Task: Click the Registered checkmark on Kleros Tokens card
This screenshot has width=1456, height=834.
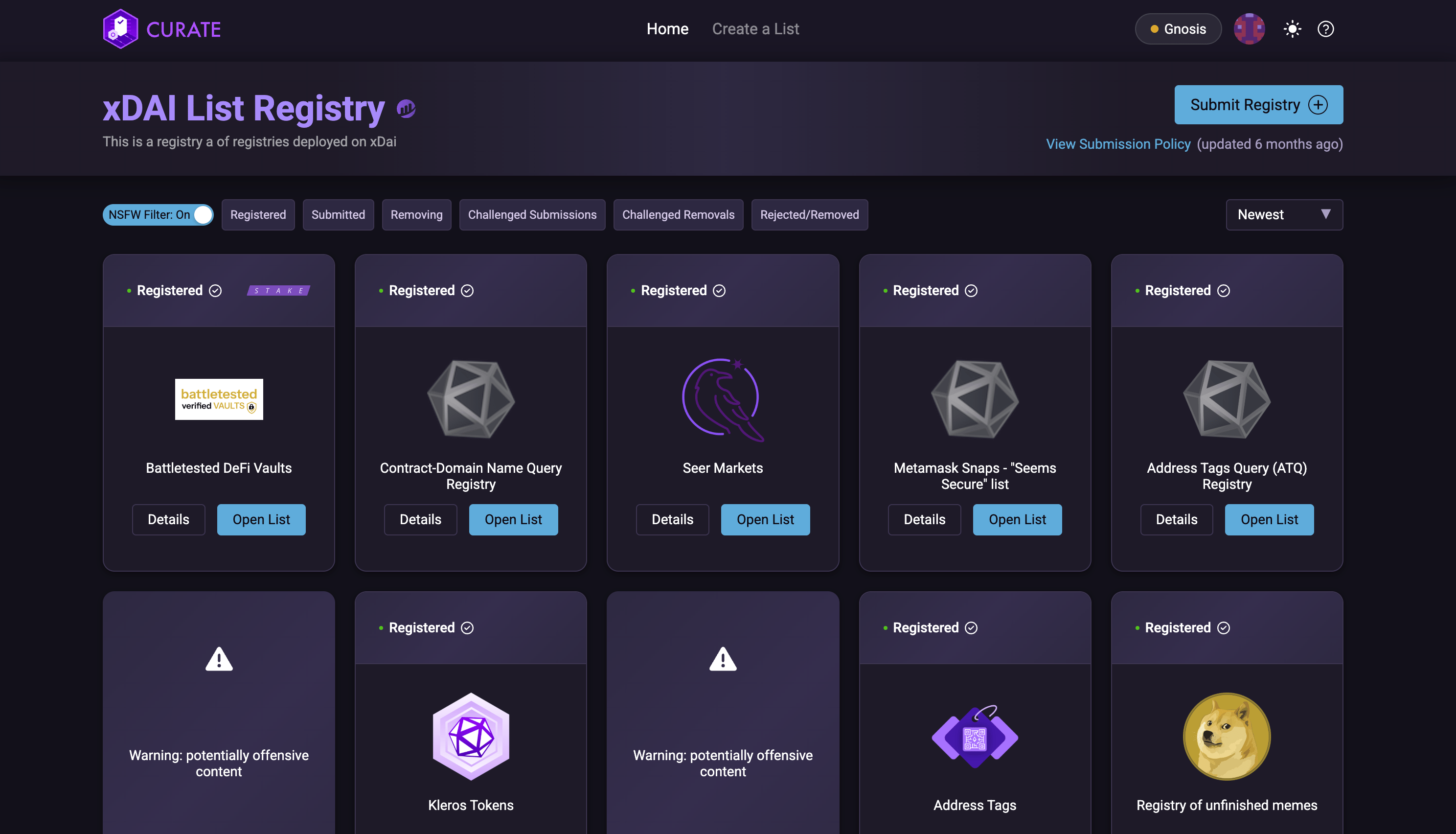Action: [x=467, y=628]
